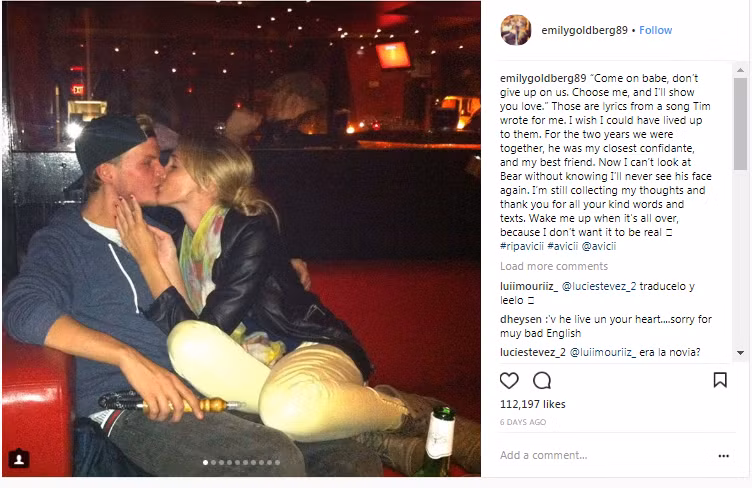Jump to the last carousel dot

(x=277, y=463)
